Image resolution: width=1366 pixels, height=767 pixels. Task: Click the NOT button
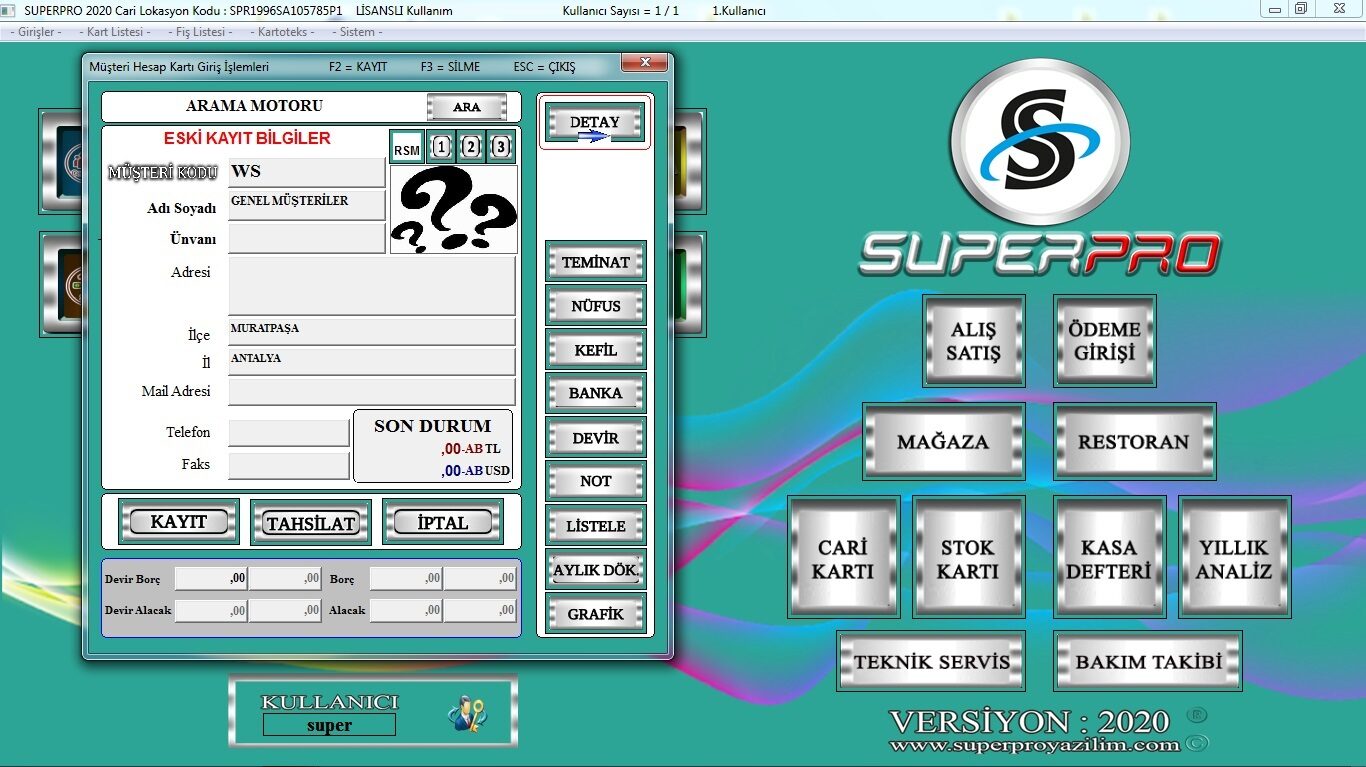click(595, 481)
